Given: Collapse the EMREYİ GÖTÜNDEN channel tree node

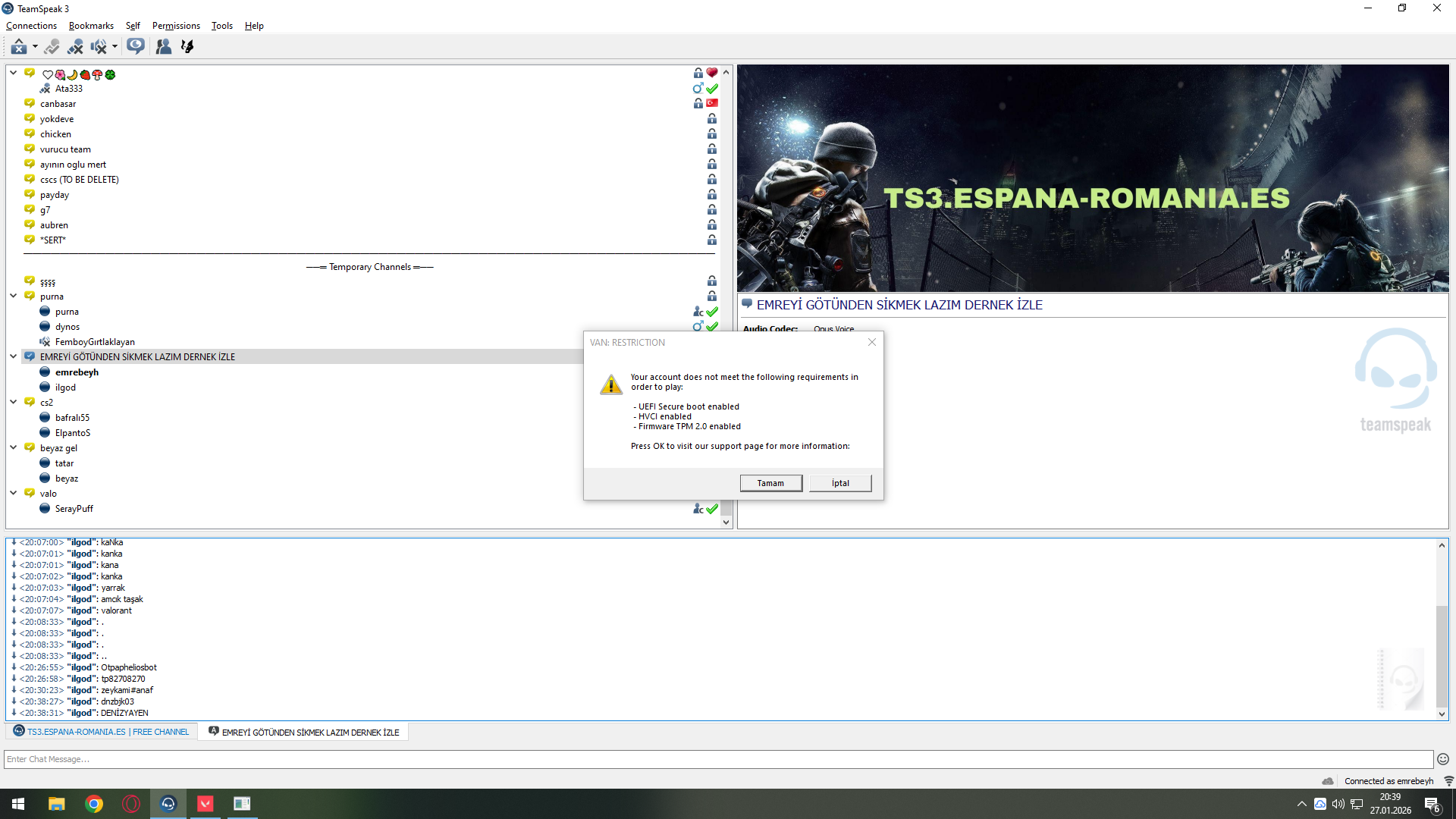Looking at the screenshot, I should pyautogui.click(x=13, y=356).
